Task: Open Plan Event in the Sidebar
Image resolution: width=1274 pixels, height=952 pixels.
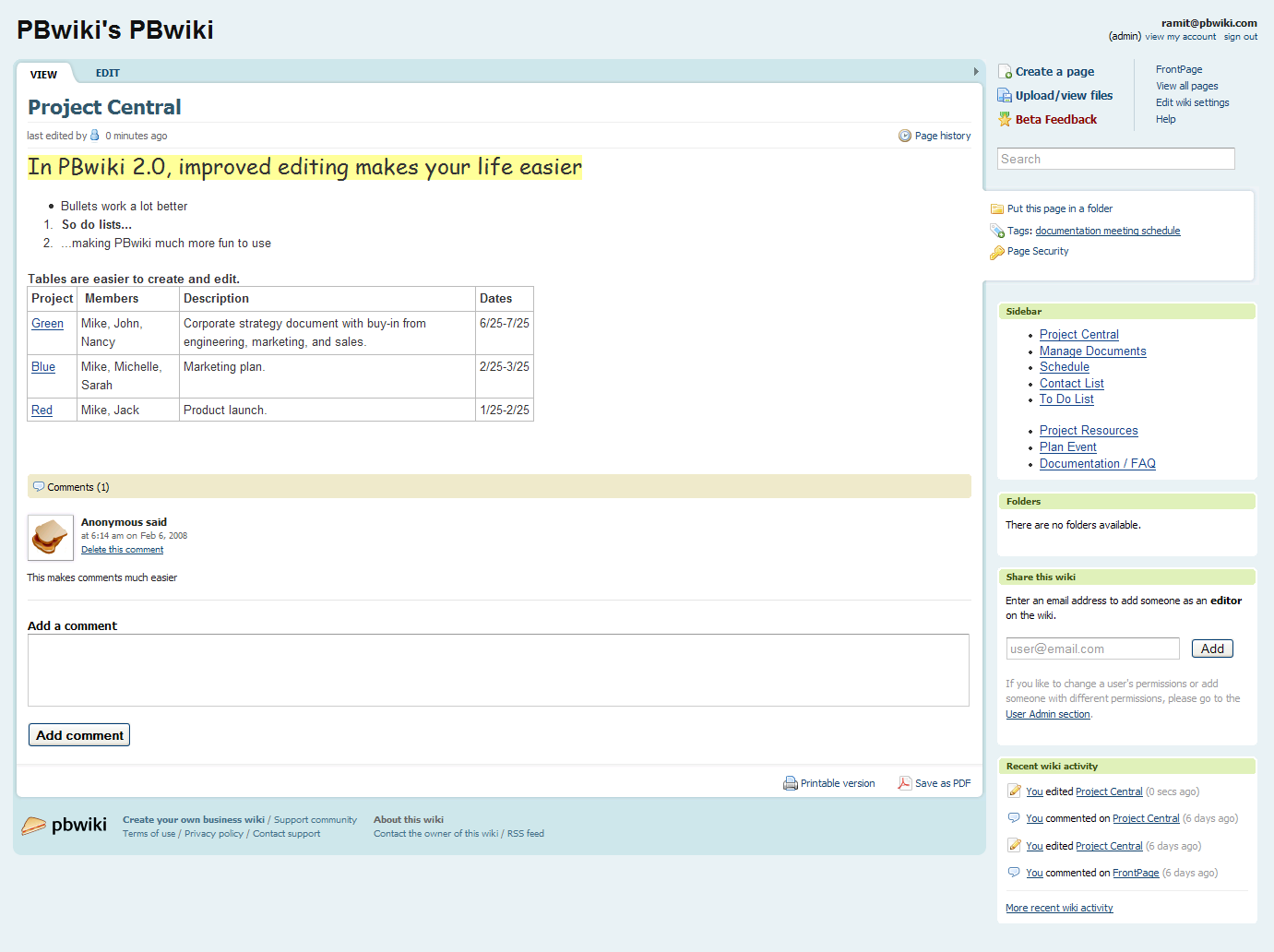Action: coord(1068,447)
